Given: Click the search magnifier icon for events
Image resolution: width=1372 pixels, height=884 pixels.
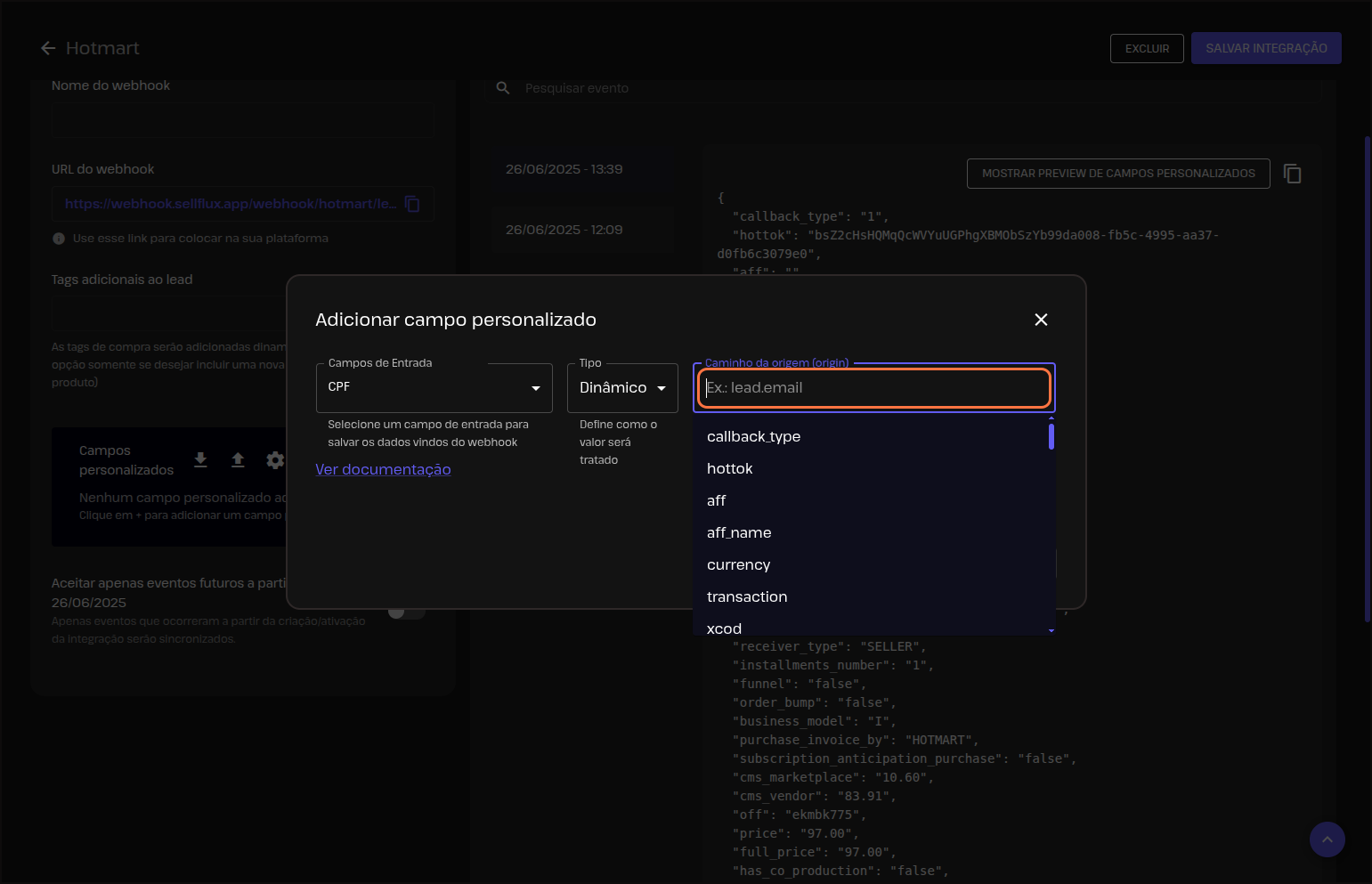Looking at the screenshot, I should [503, 88].
